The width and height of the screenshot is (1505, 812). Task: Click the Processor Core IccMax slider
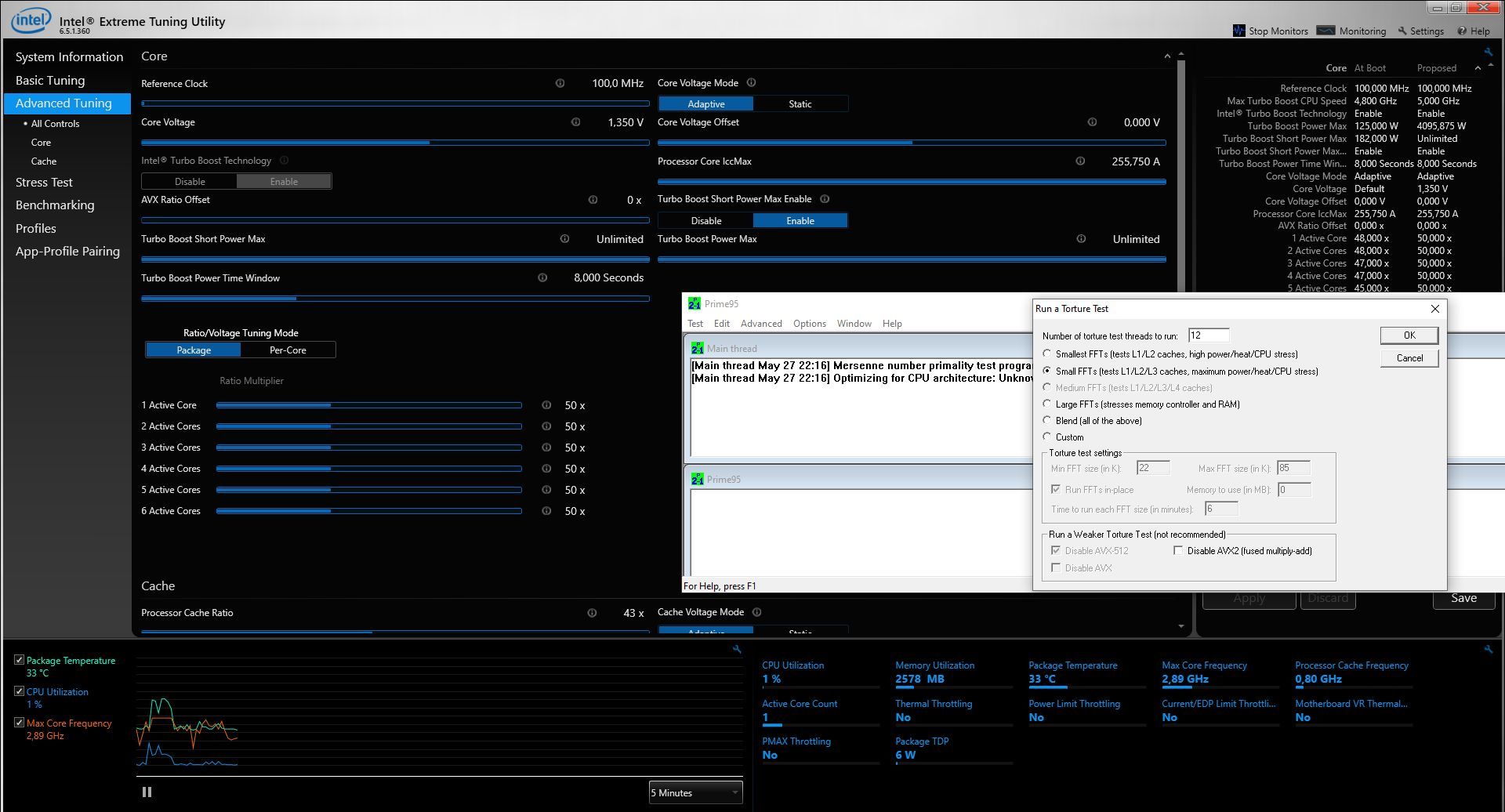coord(912,182)
